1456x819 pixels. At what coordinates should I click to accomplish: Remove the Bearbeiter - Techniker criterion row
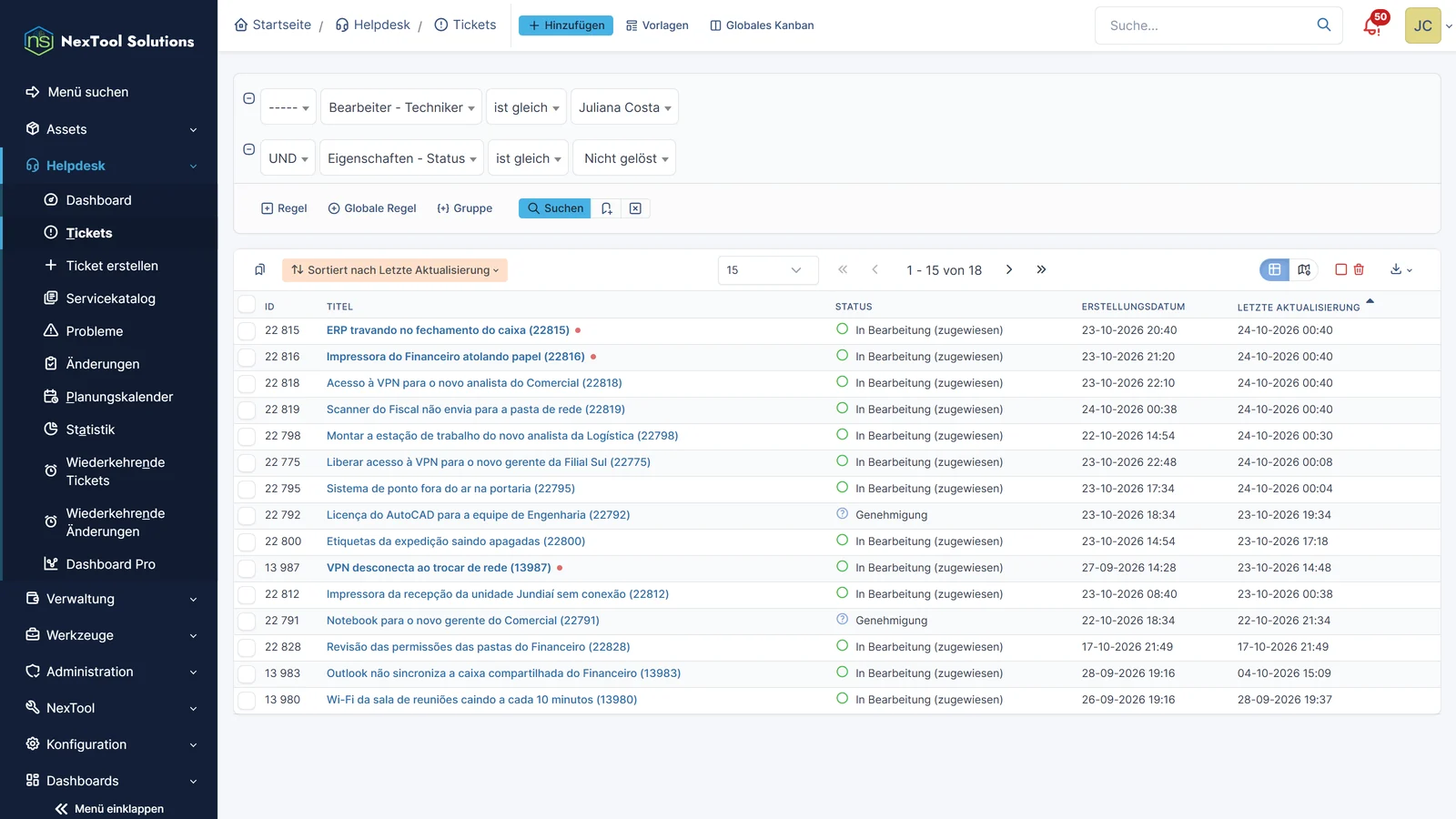(248, 98)
